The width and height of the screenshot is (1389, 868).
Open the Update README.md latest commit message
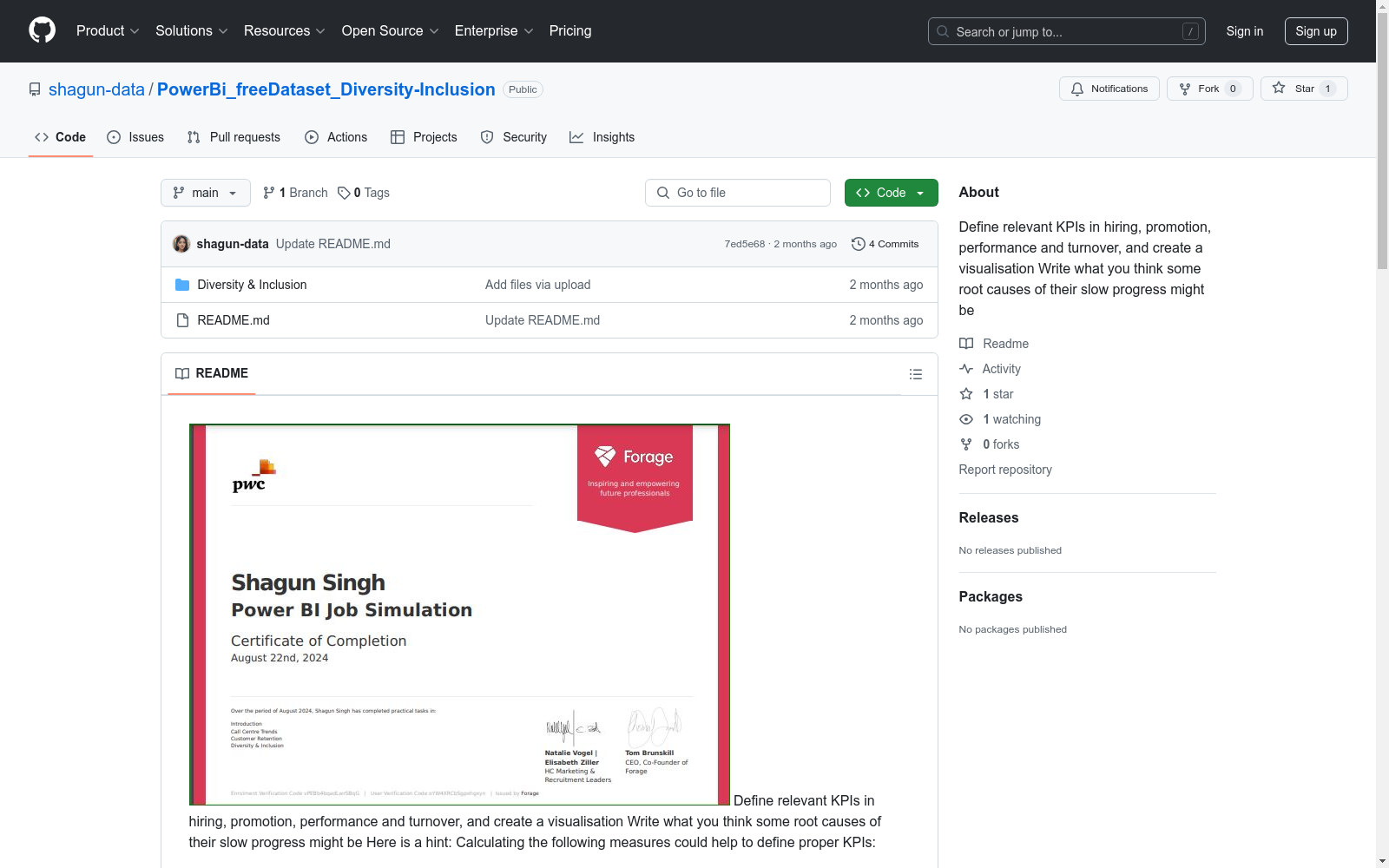[x=333, y=244]
